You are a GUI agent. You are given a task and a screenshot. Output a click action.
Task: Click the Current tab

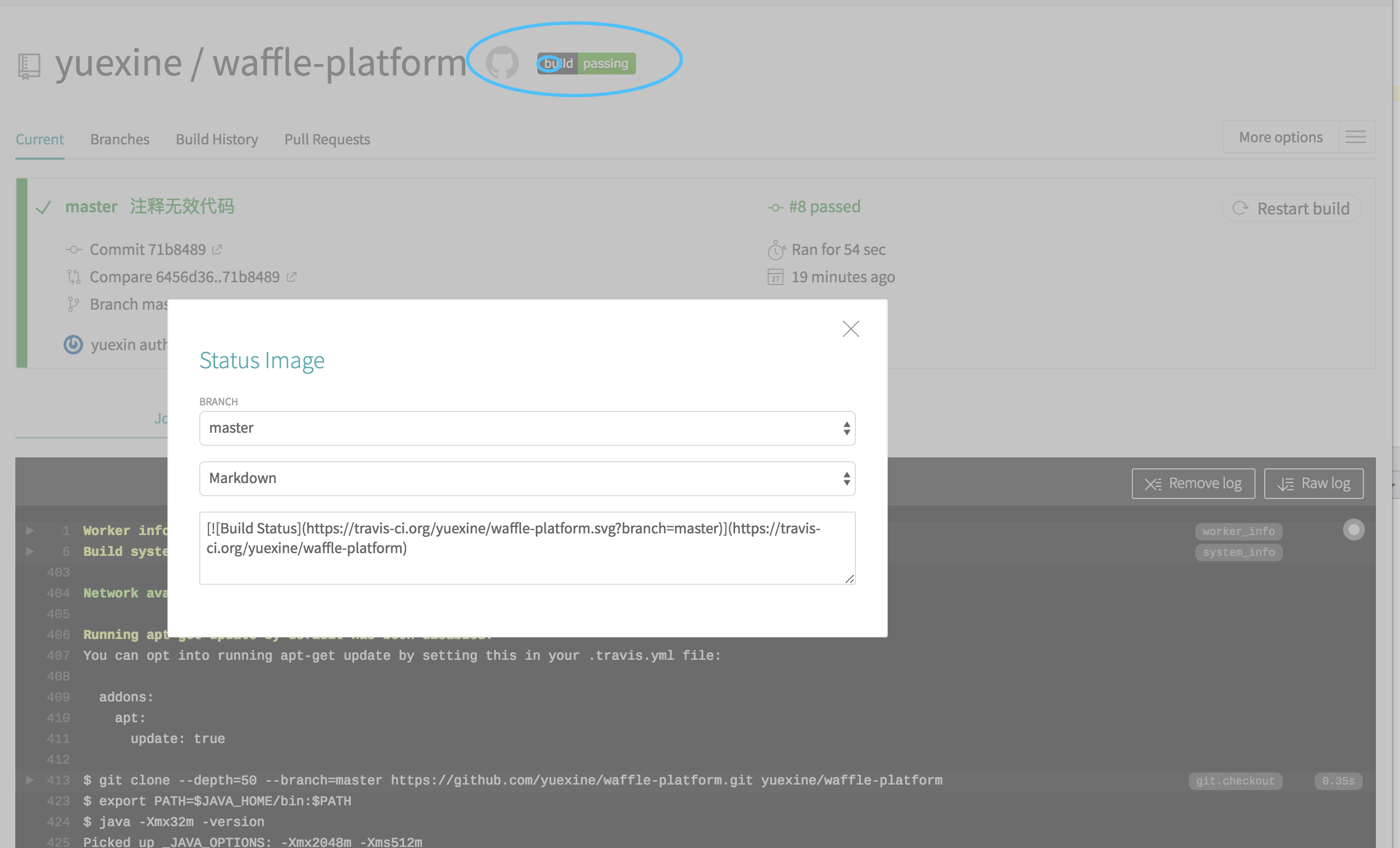[x=40, y=138]
